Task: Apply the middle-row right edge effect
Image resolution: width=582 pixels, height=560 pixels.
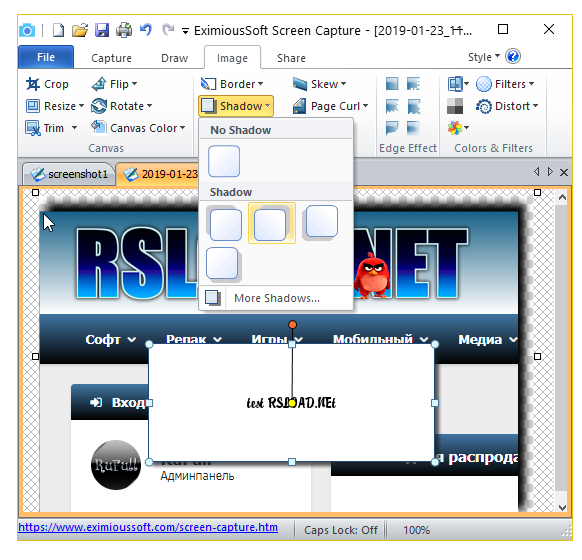Action: pyautogui.click(x=413, y=106)
